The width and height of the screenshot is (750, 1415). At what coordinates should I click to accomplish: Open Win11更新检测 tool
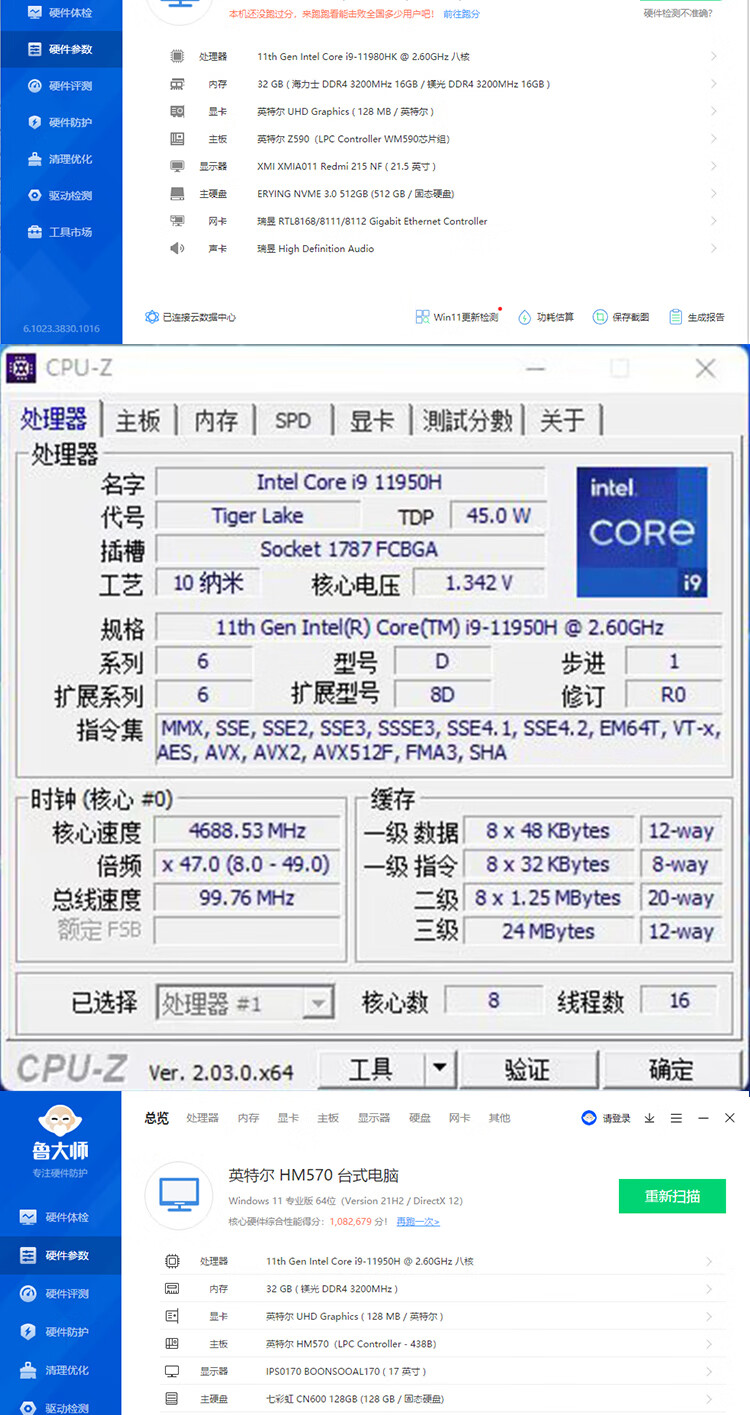[457, 317]
